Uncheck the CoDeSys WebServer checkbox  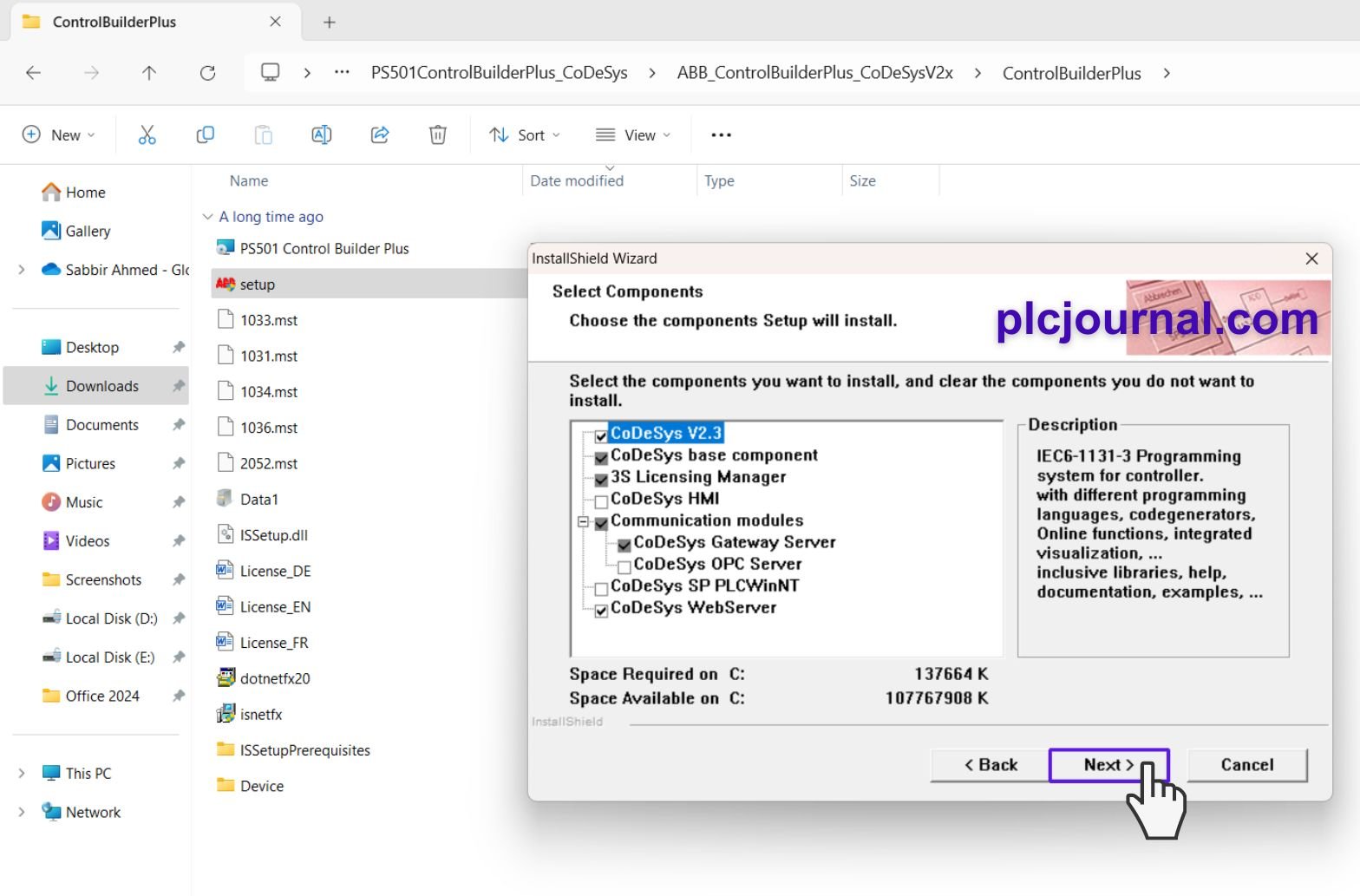(x=601, y=610)
